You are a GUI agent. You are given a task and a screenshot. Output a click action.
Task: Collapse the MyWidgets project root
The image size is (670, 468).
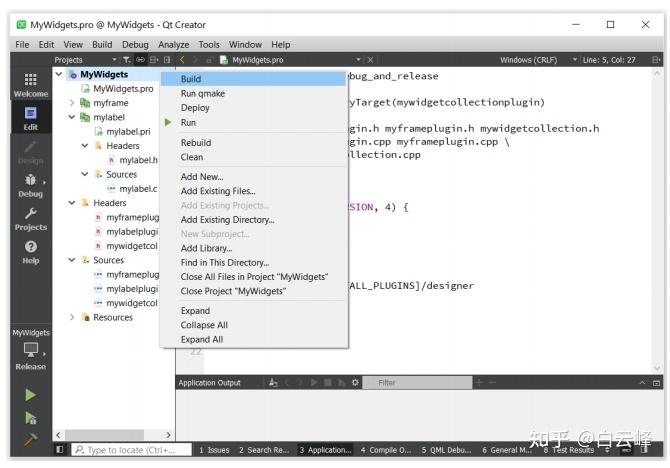point(59,74)
